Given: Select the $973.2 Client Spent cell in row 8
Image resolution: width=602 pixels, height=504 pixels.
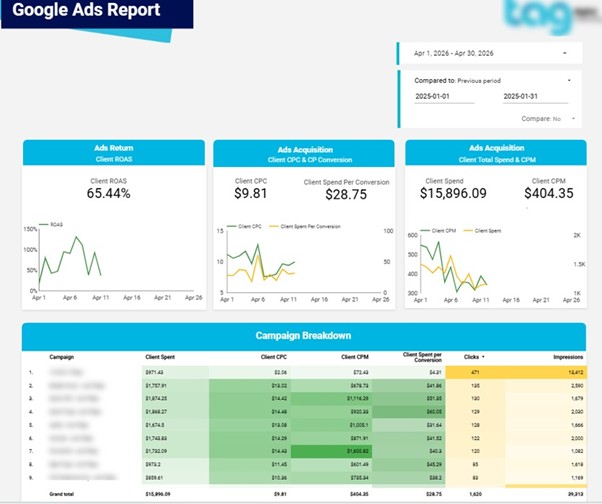Looking at the screenshot, I should [x=175, y=464].
